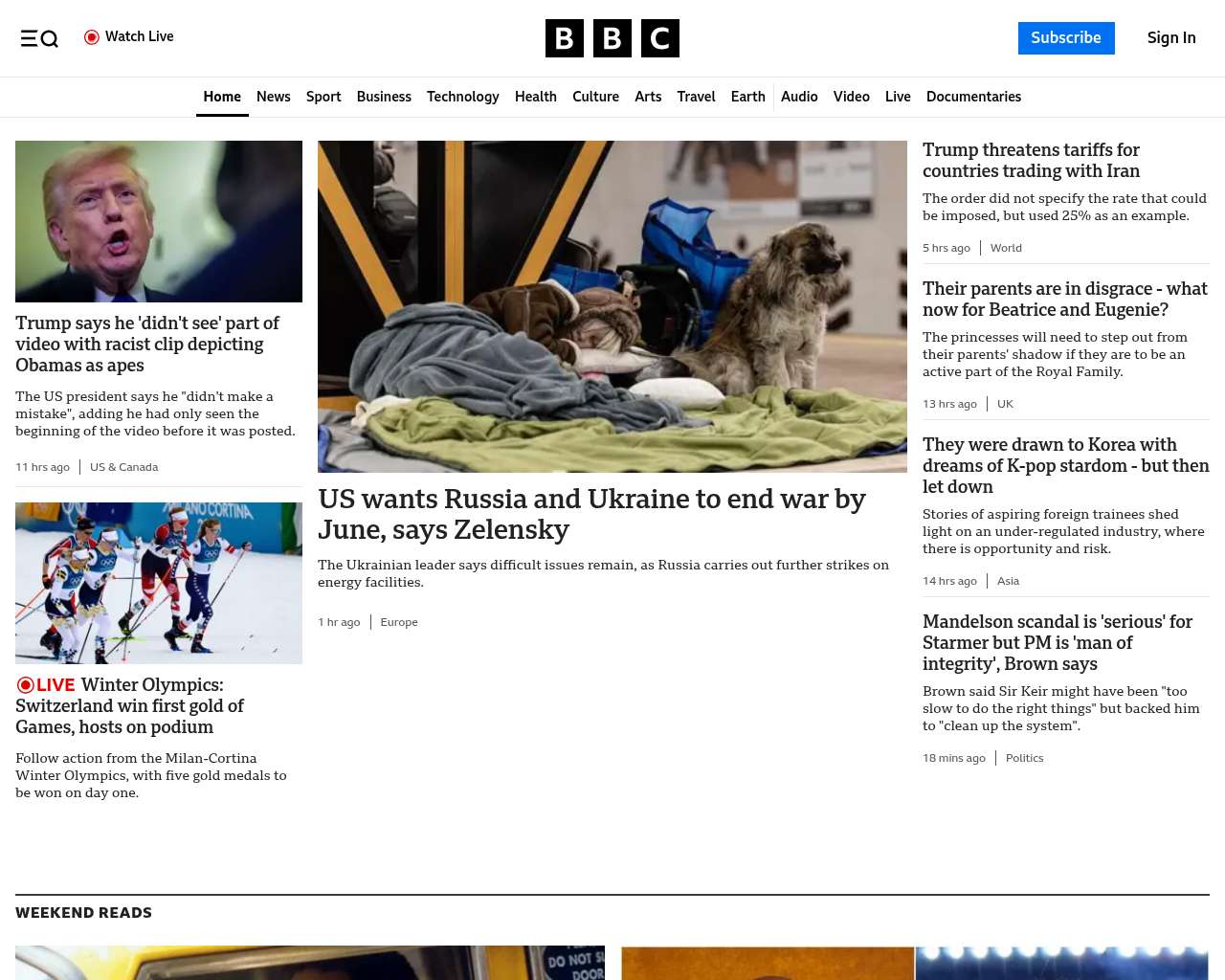Click the '11 hrs ago' timestamp
This screenshot has height=980, width=1225.
[42, 467]
